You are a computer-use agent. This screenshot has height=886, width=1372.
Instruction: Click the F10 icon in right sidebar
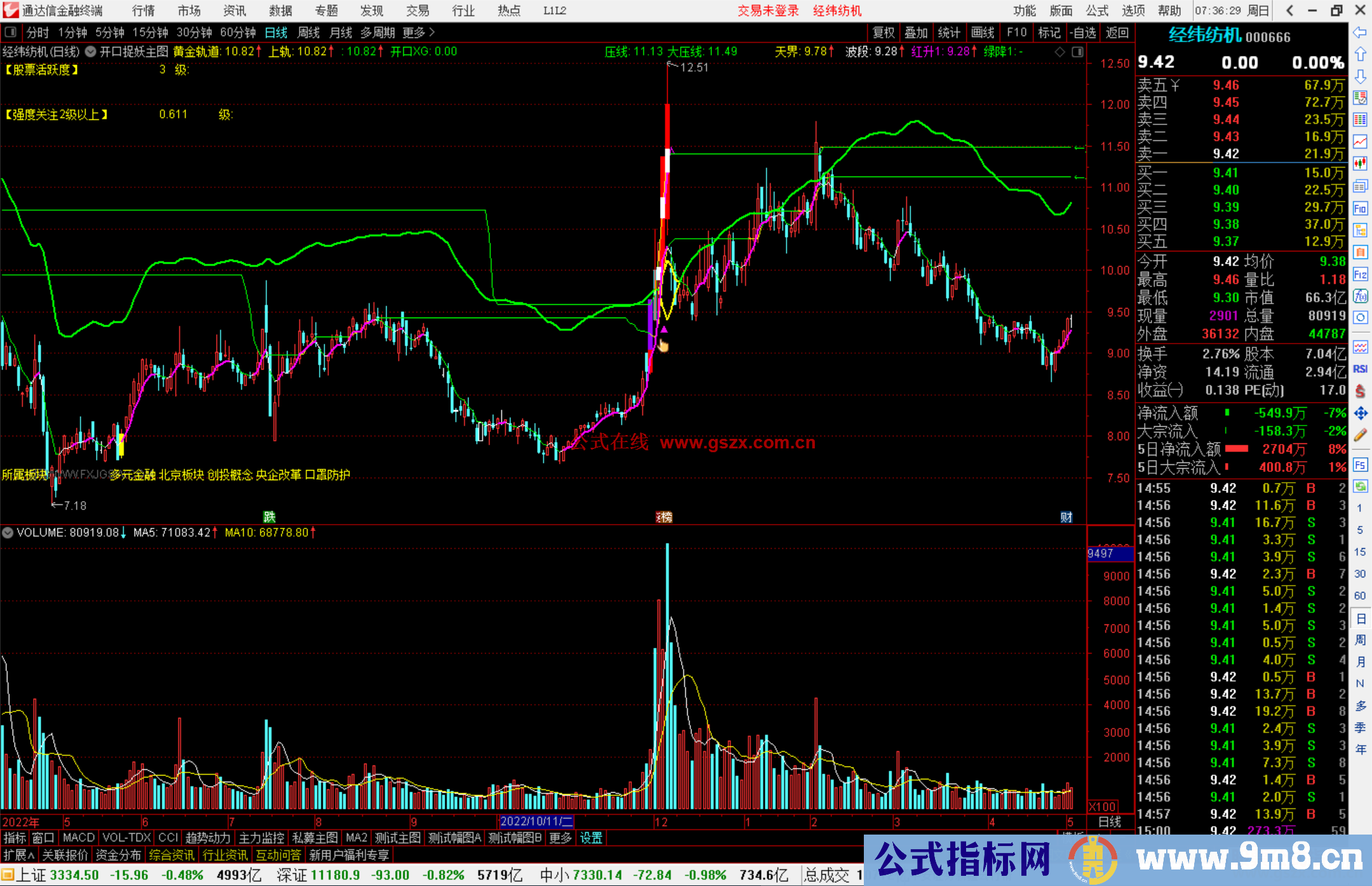tap(1360, 208)
